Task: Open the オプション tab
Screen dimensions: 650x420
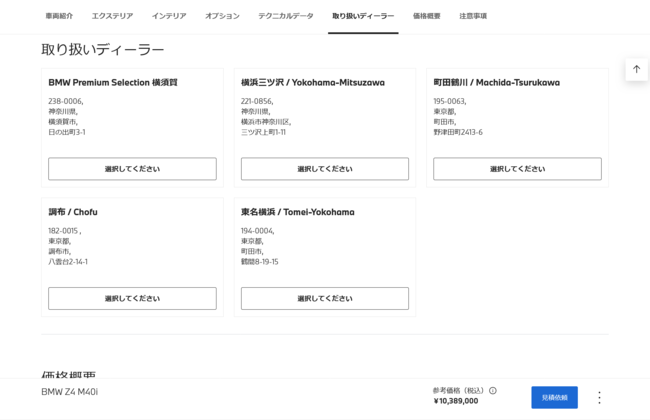Action: coord(222,16)
